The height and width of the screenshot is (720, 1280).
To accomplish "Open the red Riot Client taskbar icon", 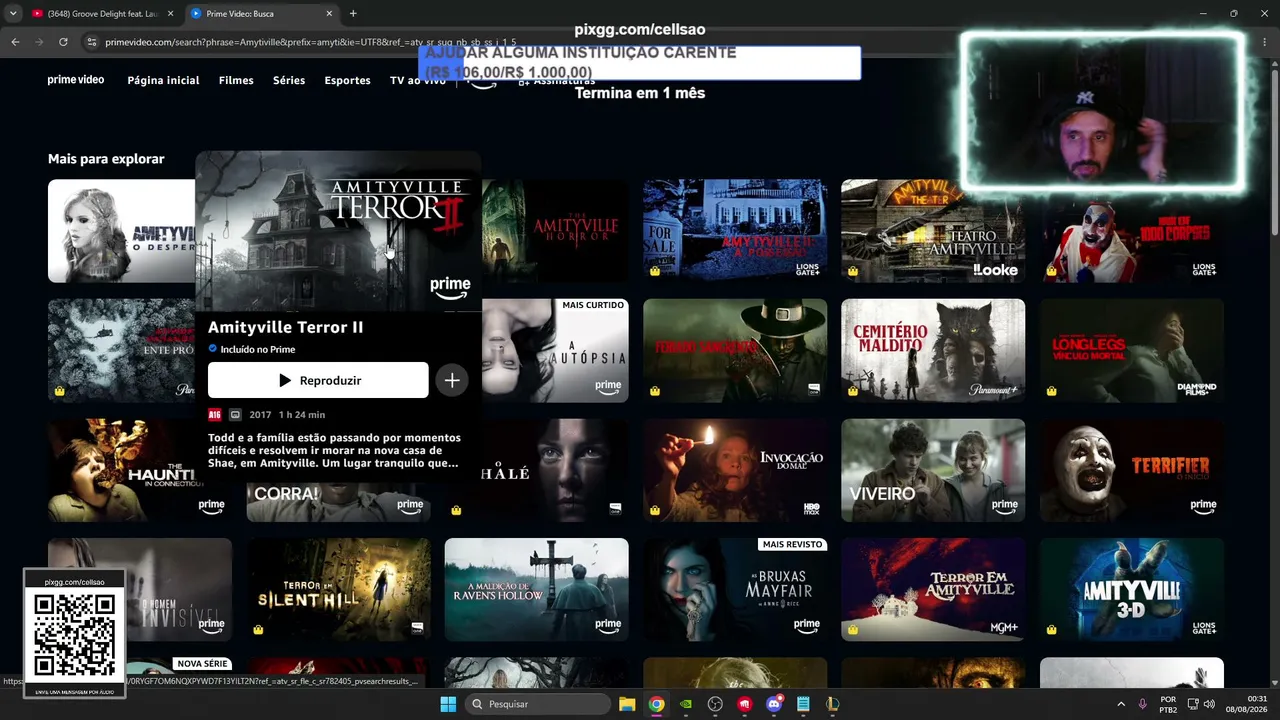I will point(744,704).
